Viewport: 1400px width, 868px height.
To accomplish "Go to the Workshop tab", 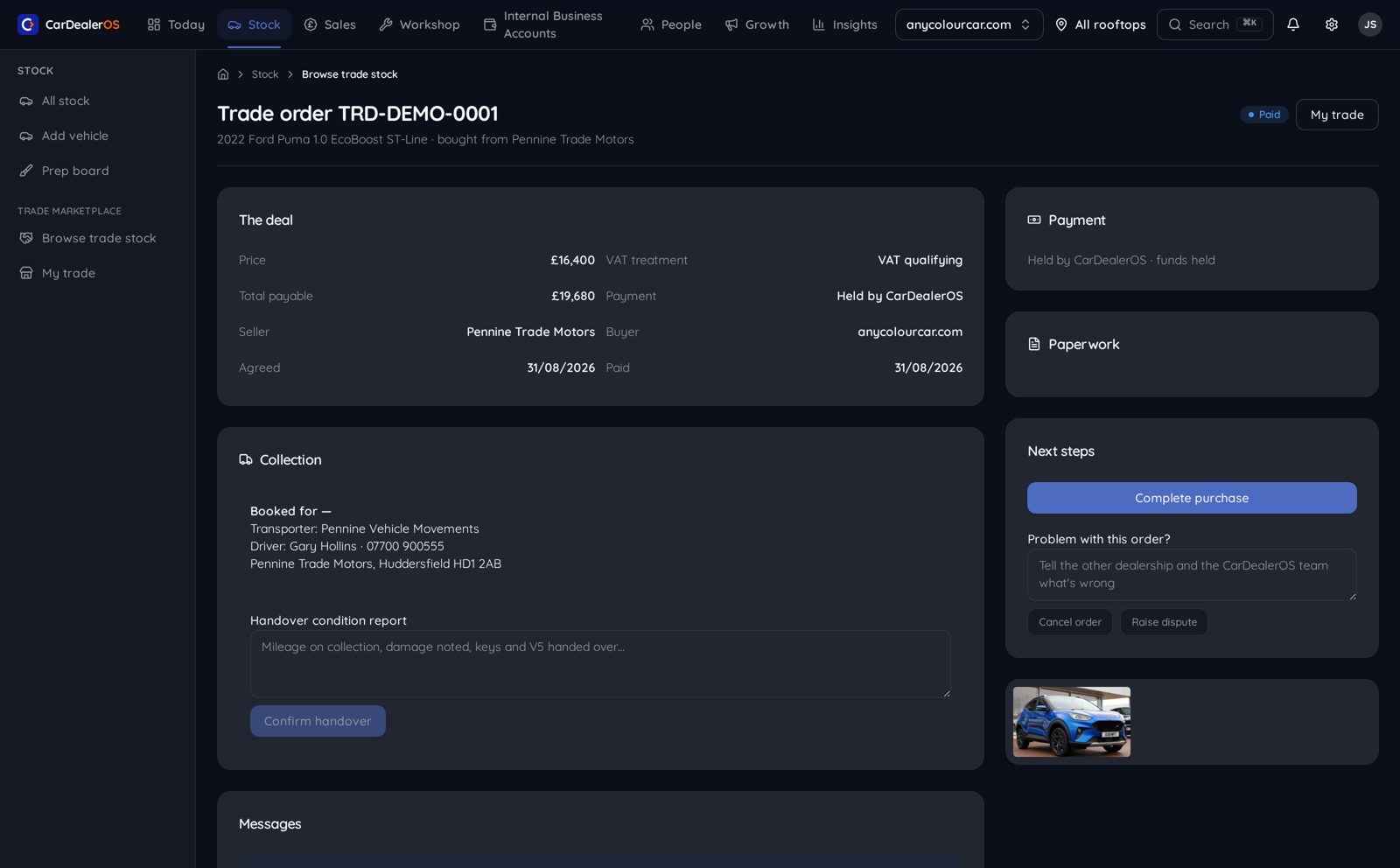I will [419, 24].
